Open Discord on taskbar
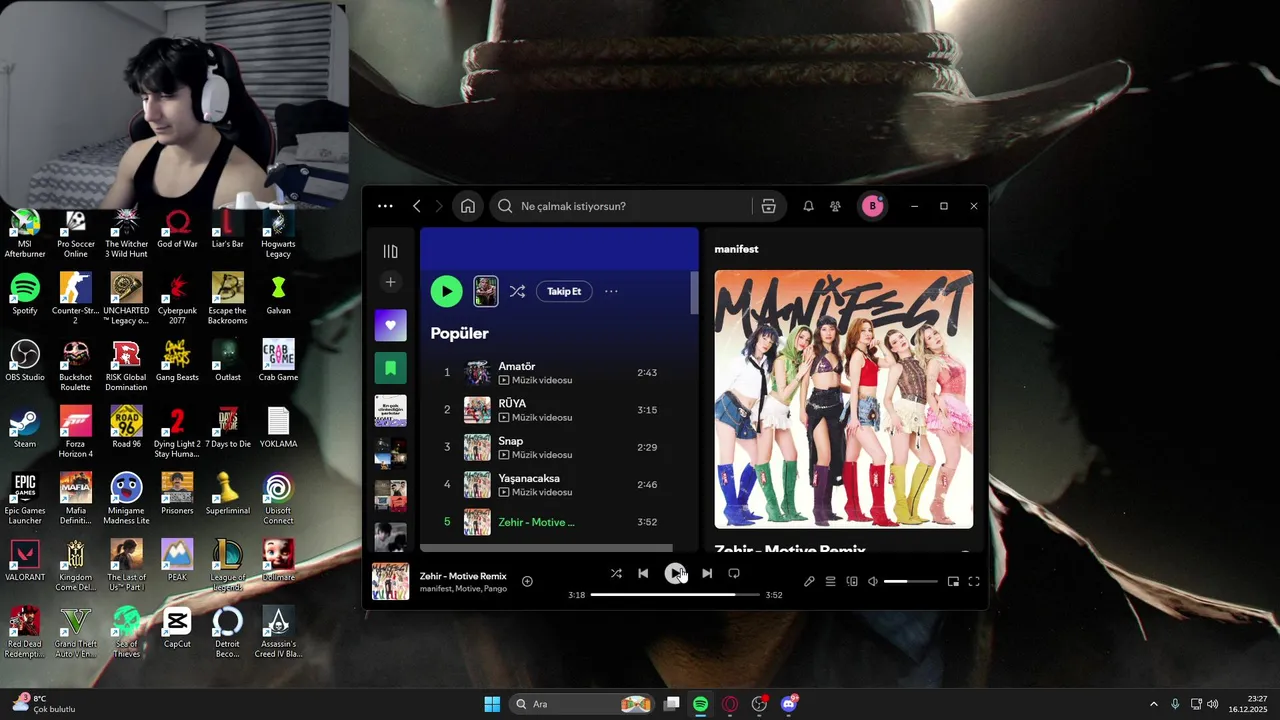 point(789,704)
